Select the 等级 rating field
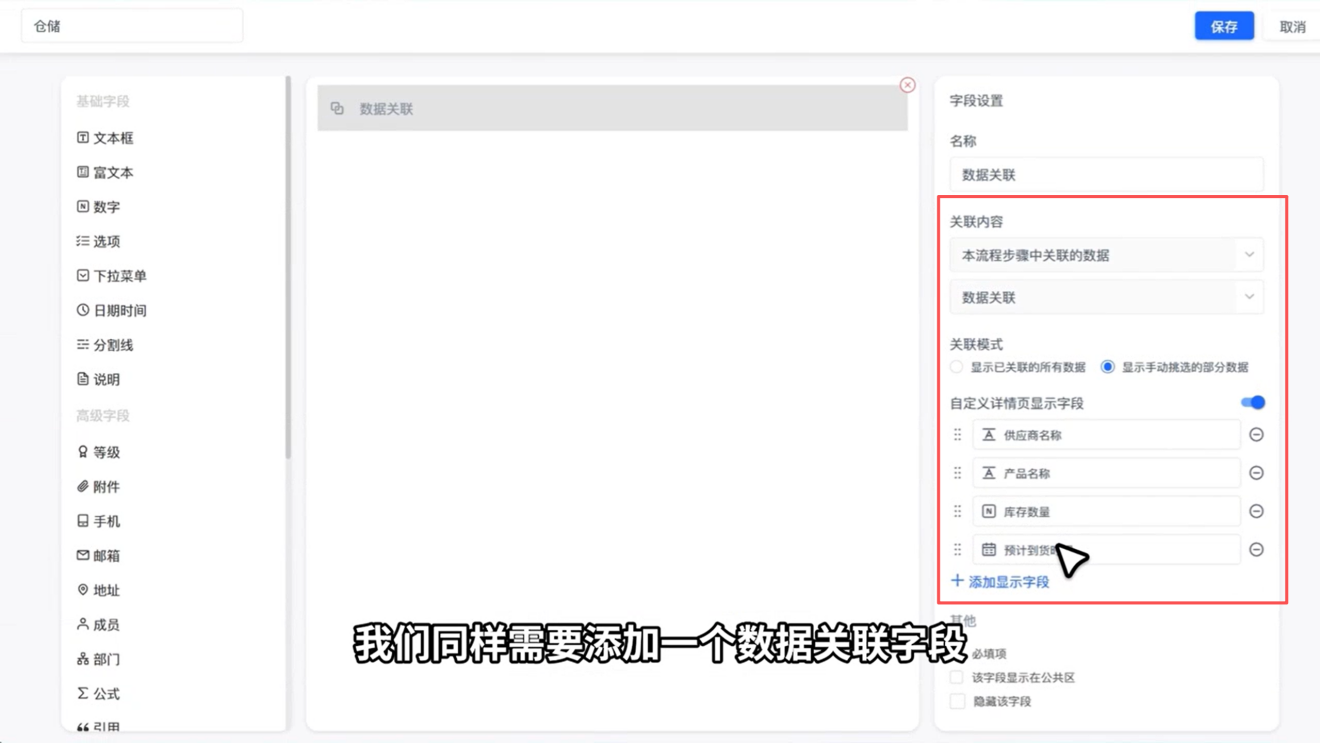The width and height of the screenshot is (1320, 743). pos(98,452)
